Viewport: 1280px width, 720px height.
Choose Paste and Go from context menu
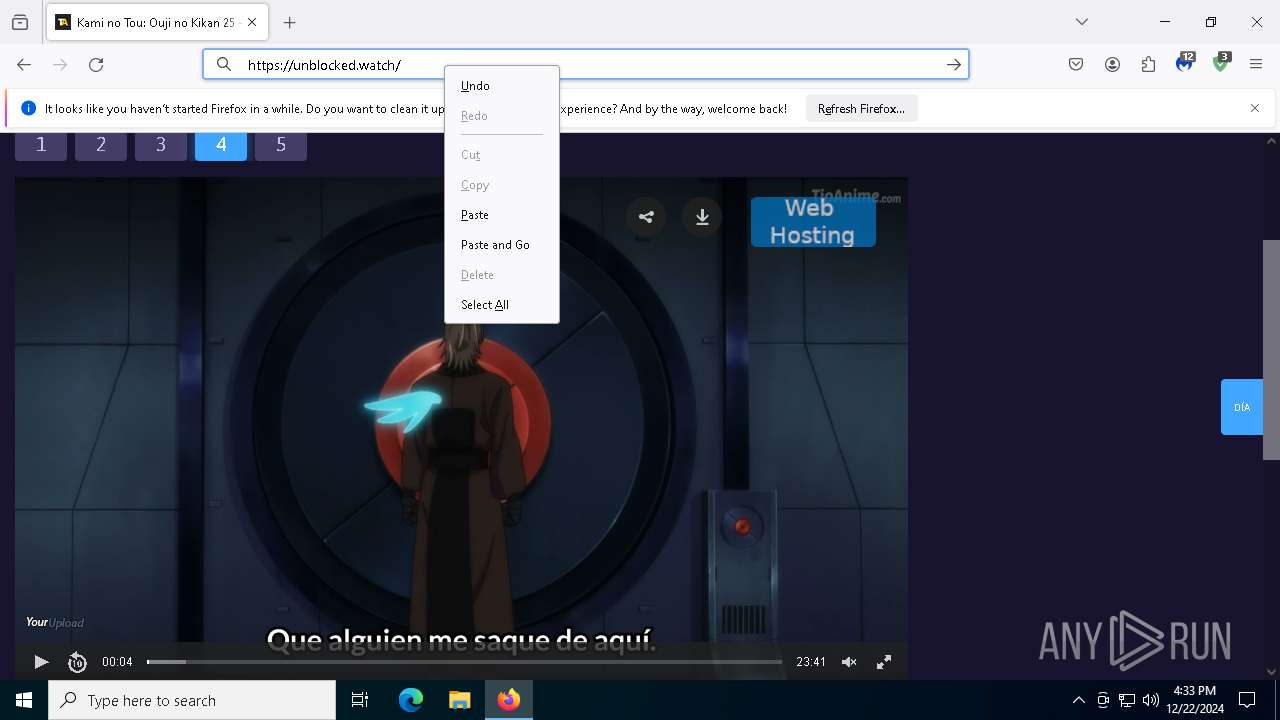[x=502, y=245]
